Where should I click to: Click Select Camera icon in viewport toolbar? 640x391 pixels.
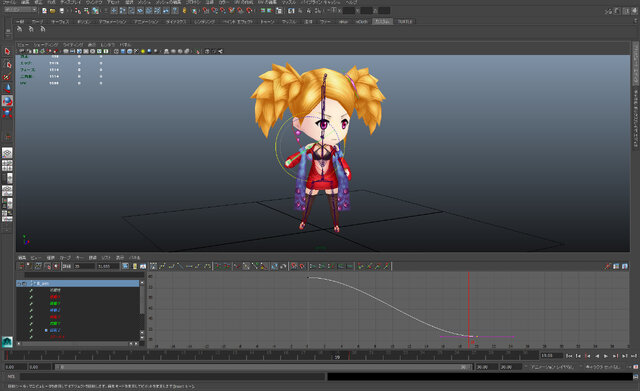22,51
